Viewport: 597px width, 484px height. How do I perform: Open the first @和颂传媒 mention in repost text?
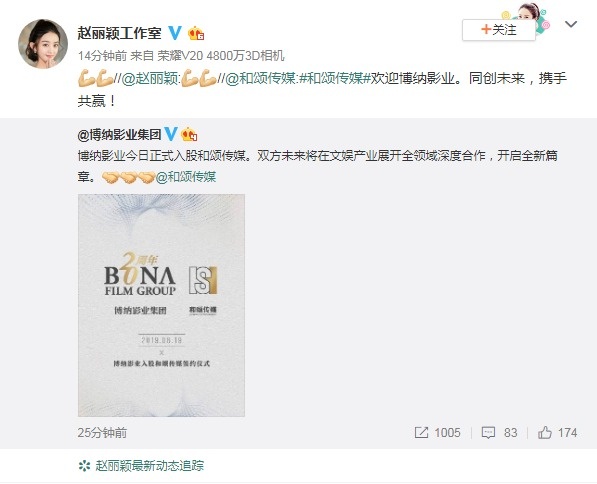point(261,78)
